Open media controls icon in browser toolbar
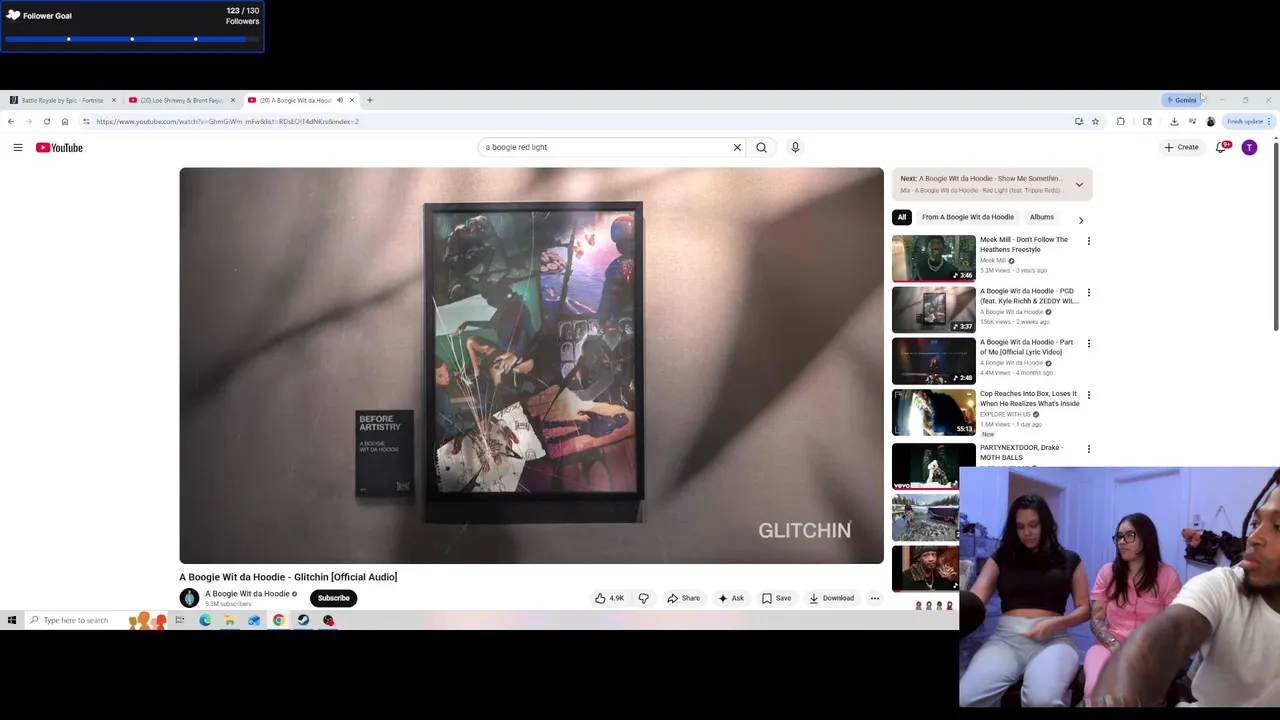 click(1192, 121)
